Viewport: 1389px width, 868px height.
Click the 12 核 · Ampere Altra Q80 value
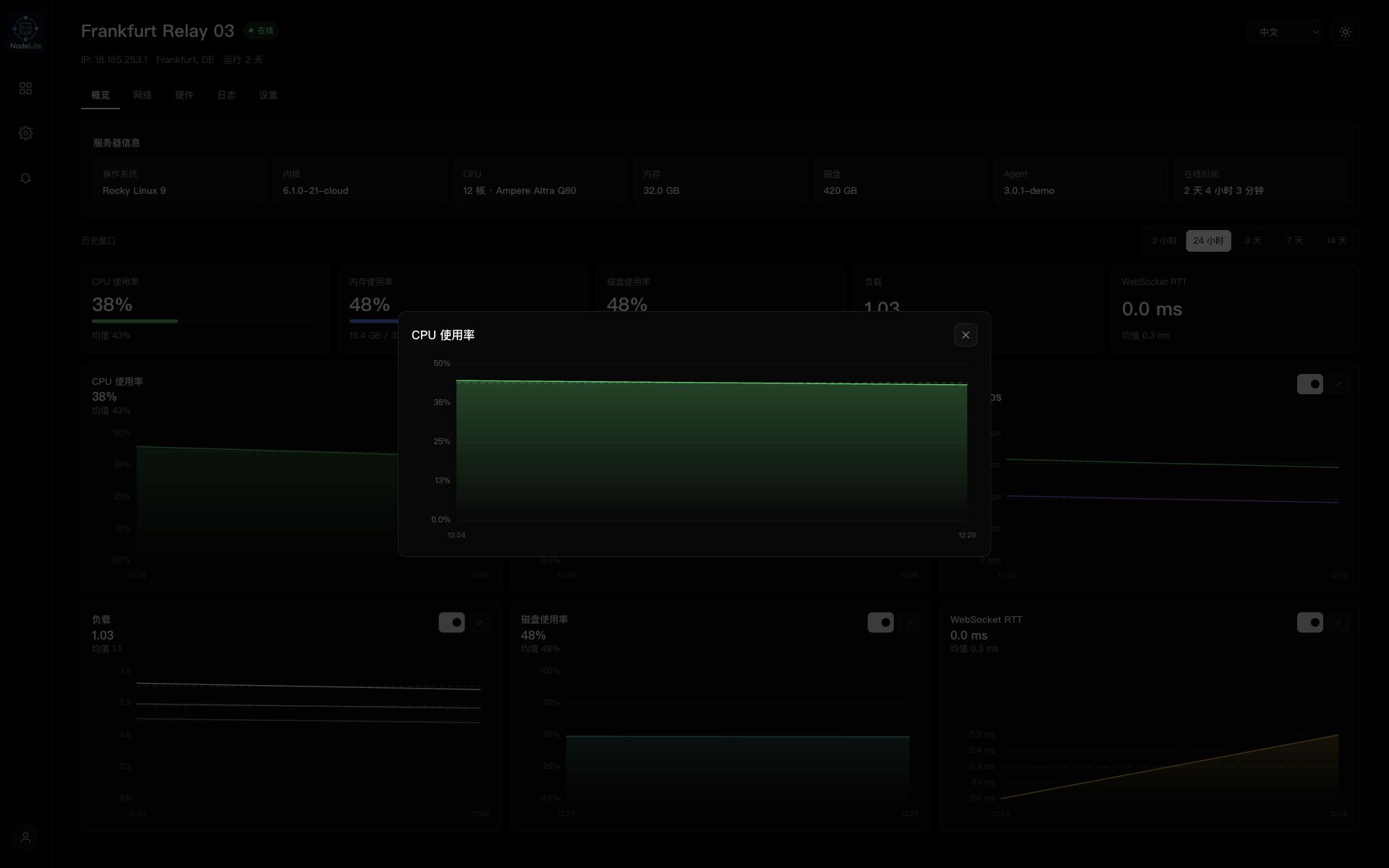point(519,191)
